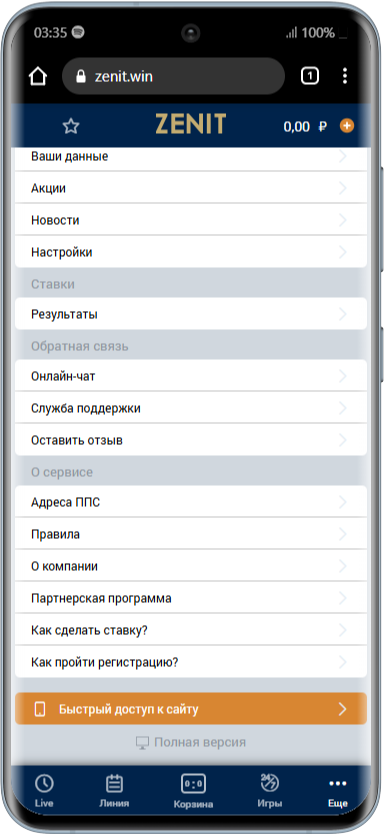
Task: Tap the orange plus deposit icon
Action: pos(347,126)
